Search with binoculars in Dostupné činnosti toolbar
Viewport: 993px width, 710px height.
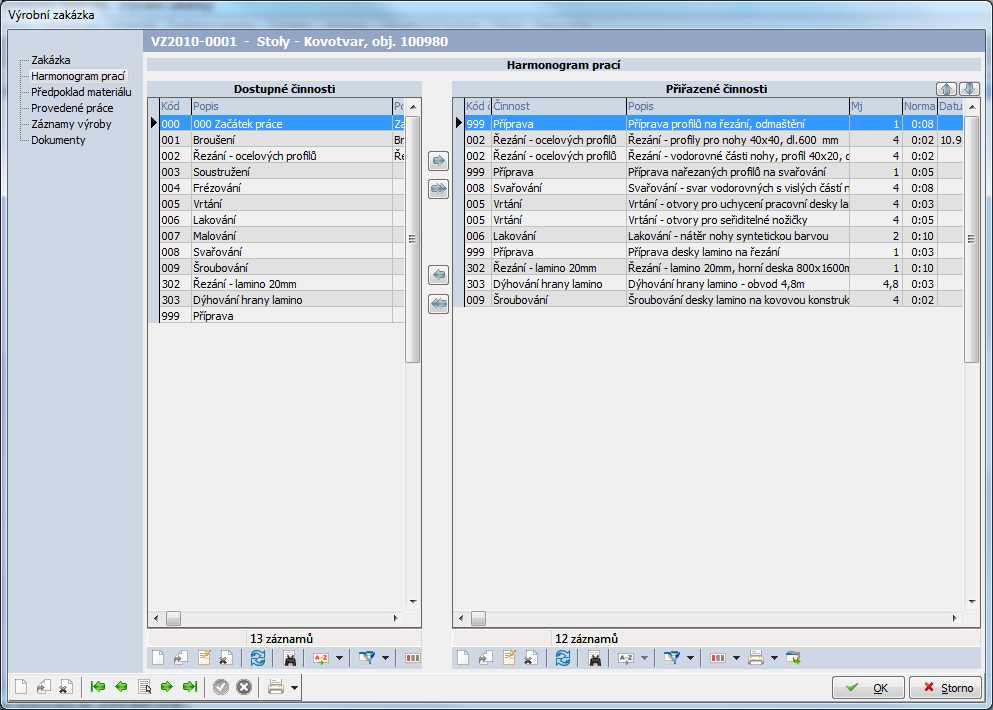tap(289, 659)
